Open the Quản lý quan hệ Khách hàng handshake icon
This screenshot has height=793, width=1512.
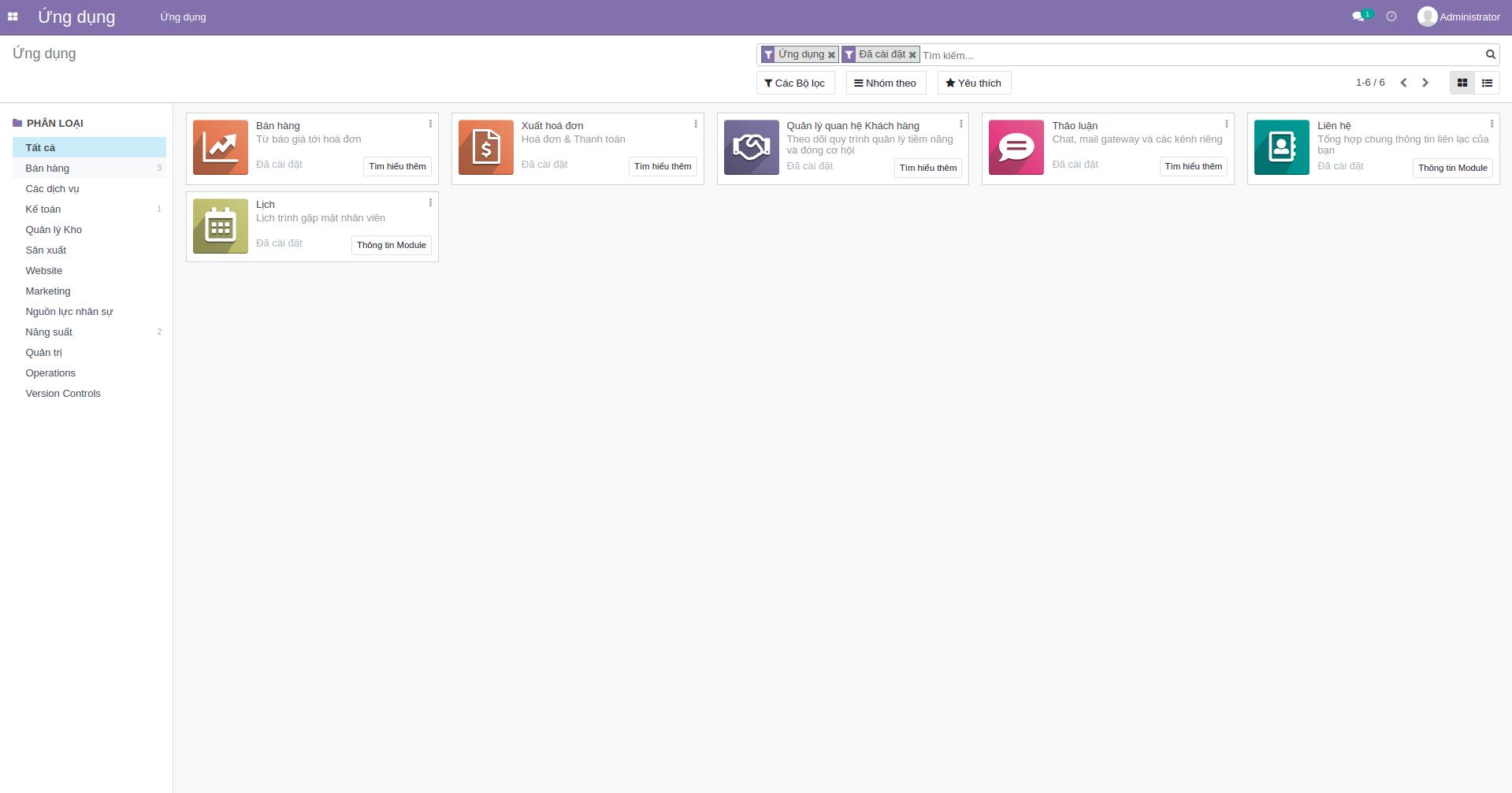[x=751, y=147]
